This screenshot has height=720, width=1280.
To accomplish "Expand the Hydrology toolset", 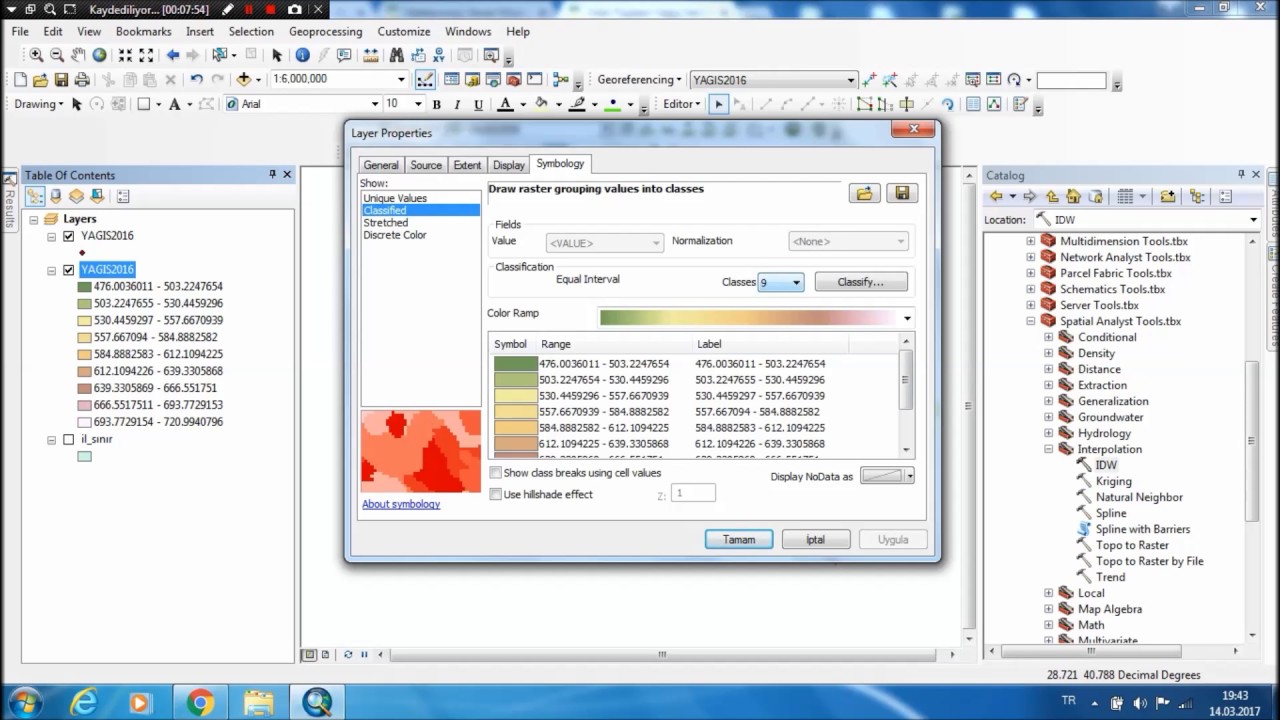I will click(1049, 433).
